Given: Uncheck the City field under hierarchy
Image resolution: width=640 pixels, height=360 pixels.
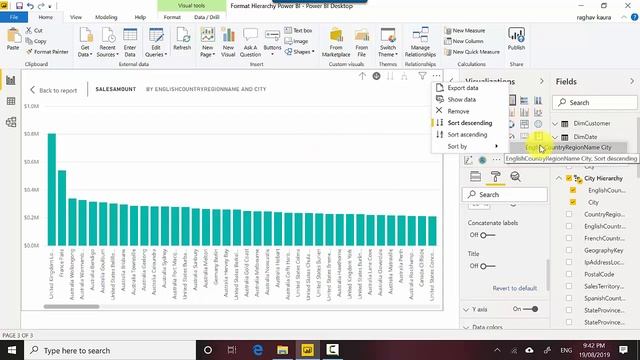Looking at the screenshot, I should click(x=573, y=202).
